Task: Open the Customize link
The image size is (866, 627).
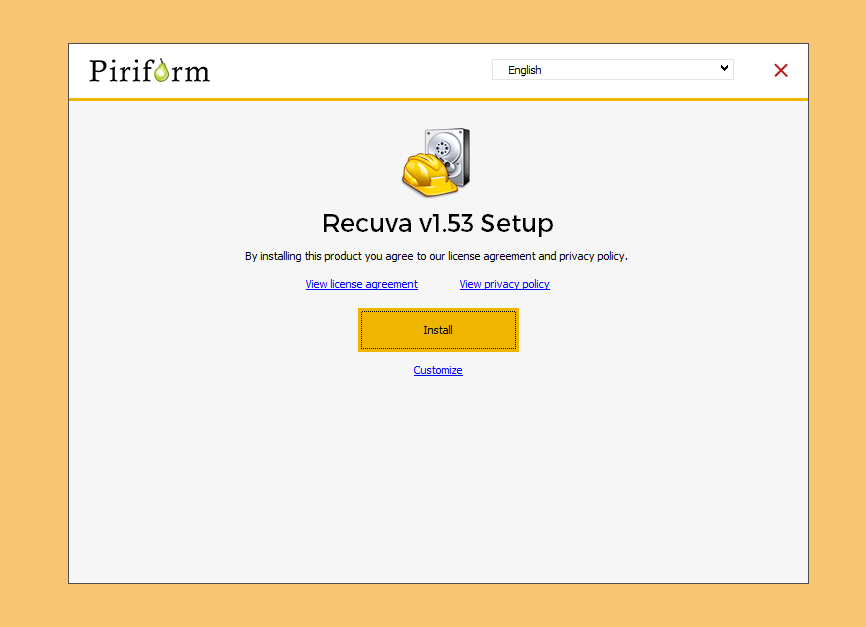Action: (x=438, y=370)
